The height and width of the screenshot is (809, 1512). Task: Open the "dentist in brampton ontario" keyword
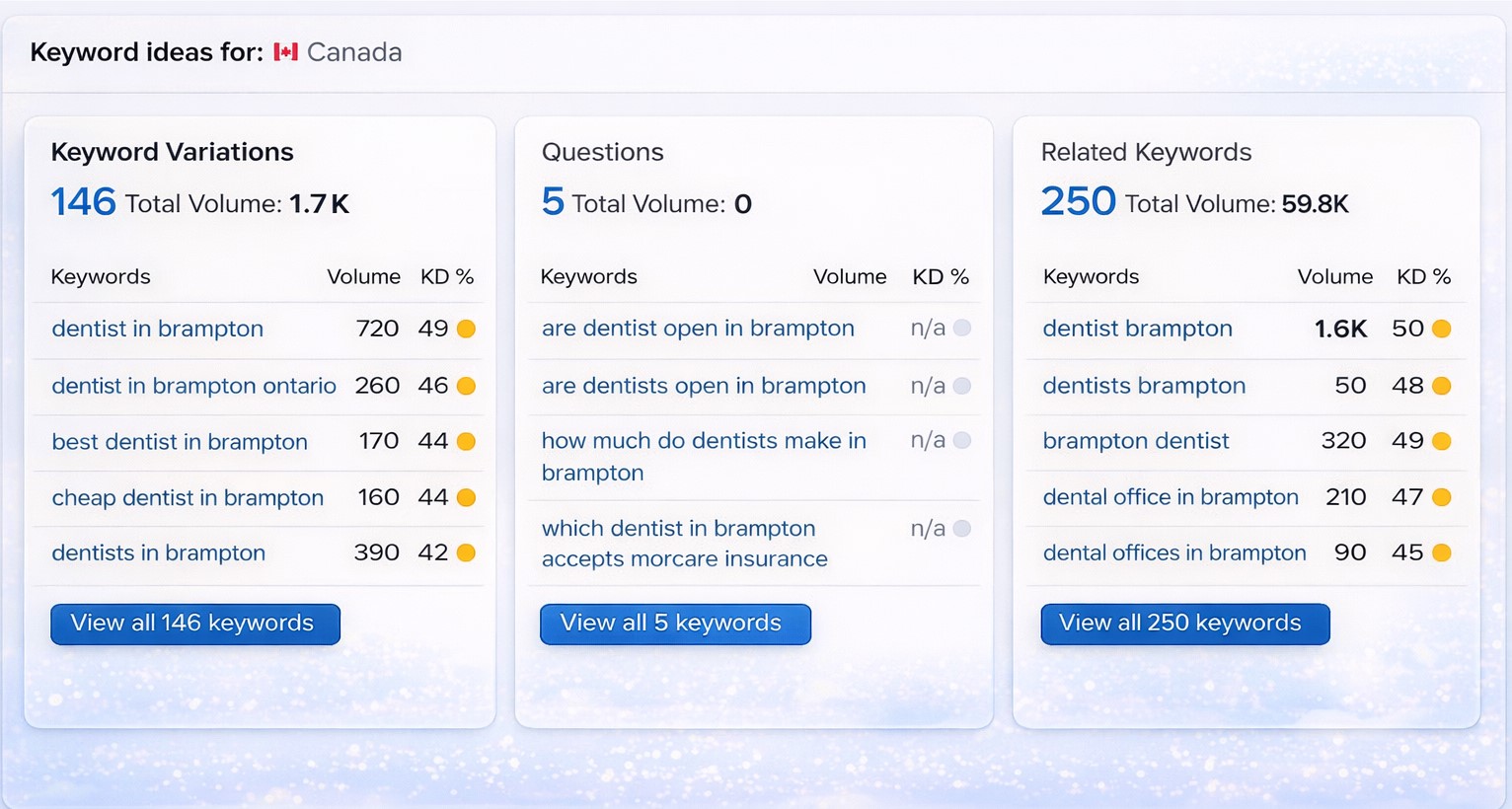[192, 386]
